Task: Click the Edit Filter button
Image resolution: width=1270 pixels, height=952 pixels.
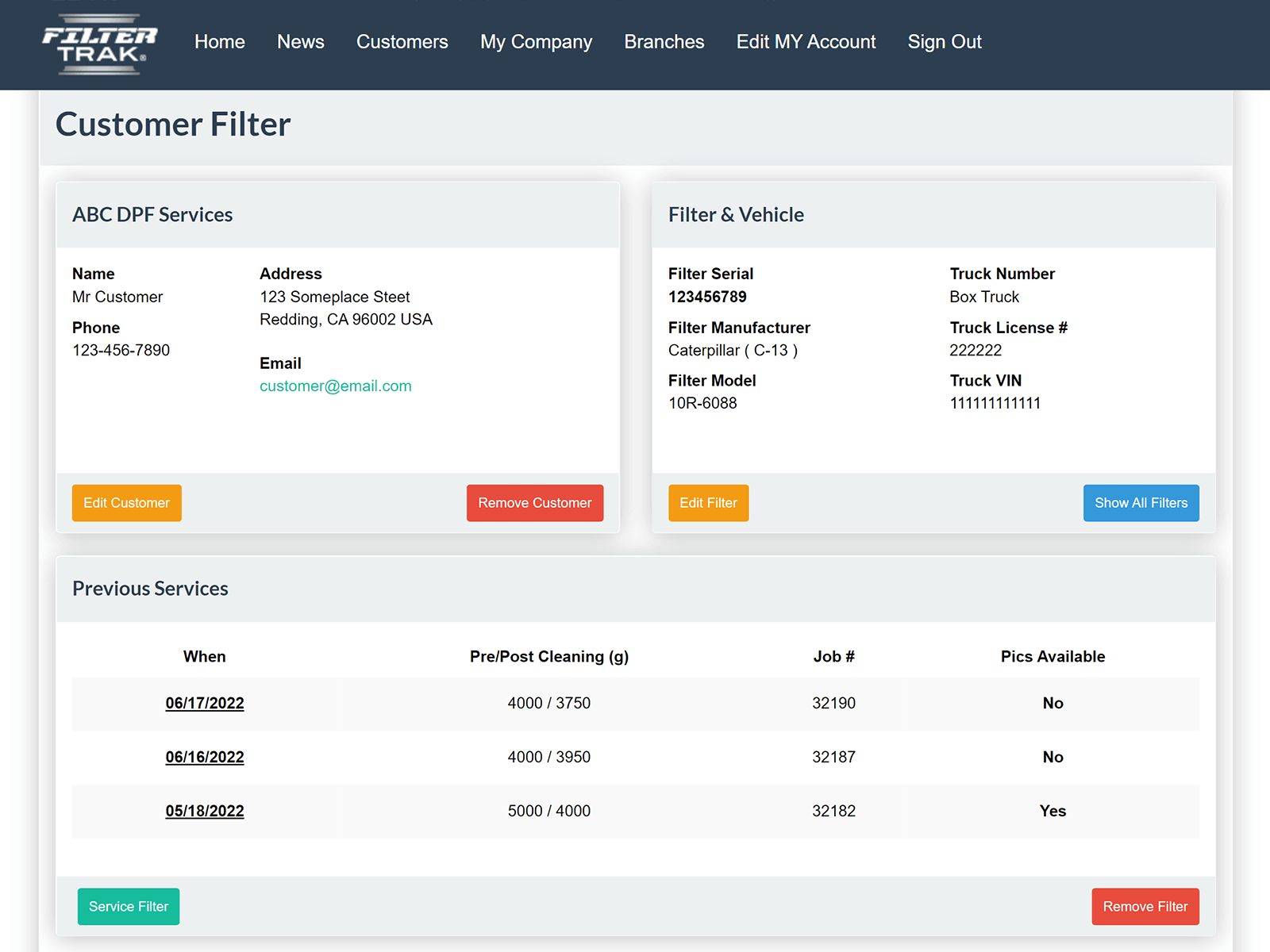Action: [x=709, y=503]
